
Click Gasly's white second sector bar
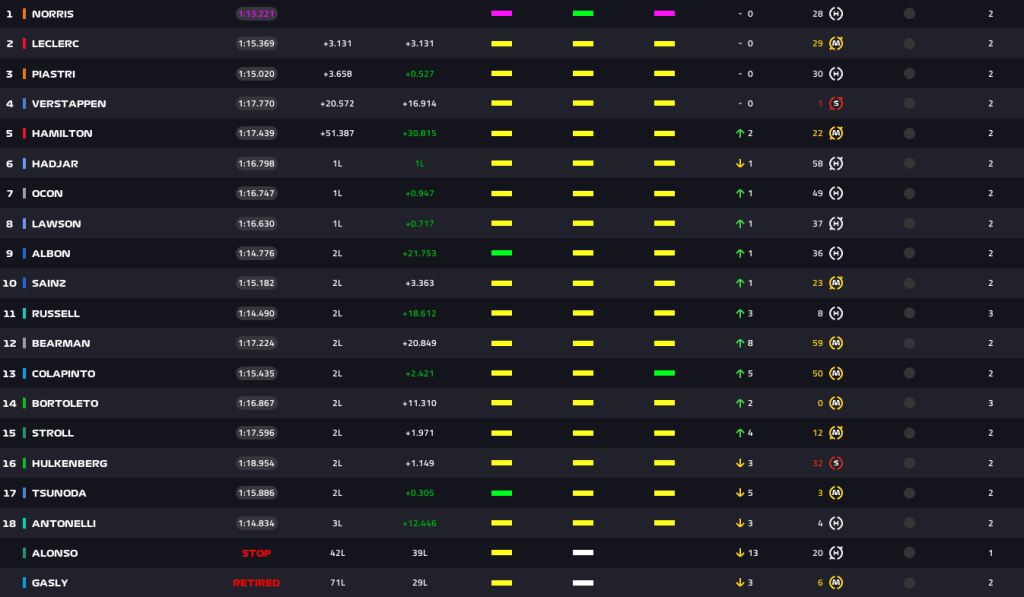click(583, 583)
